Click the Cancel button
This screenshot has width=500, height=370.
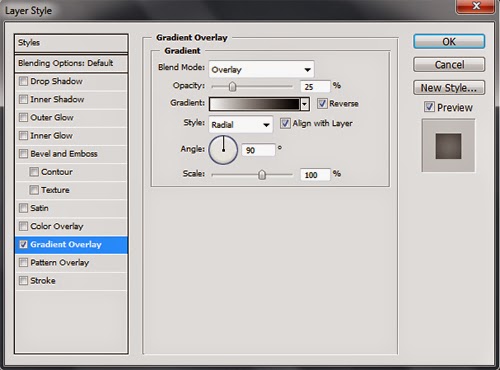tap(449, 64)
